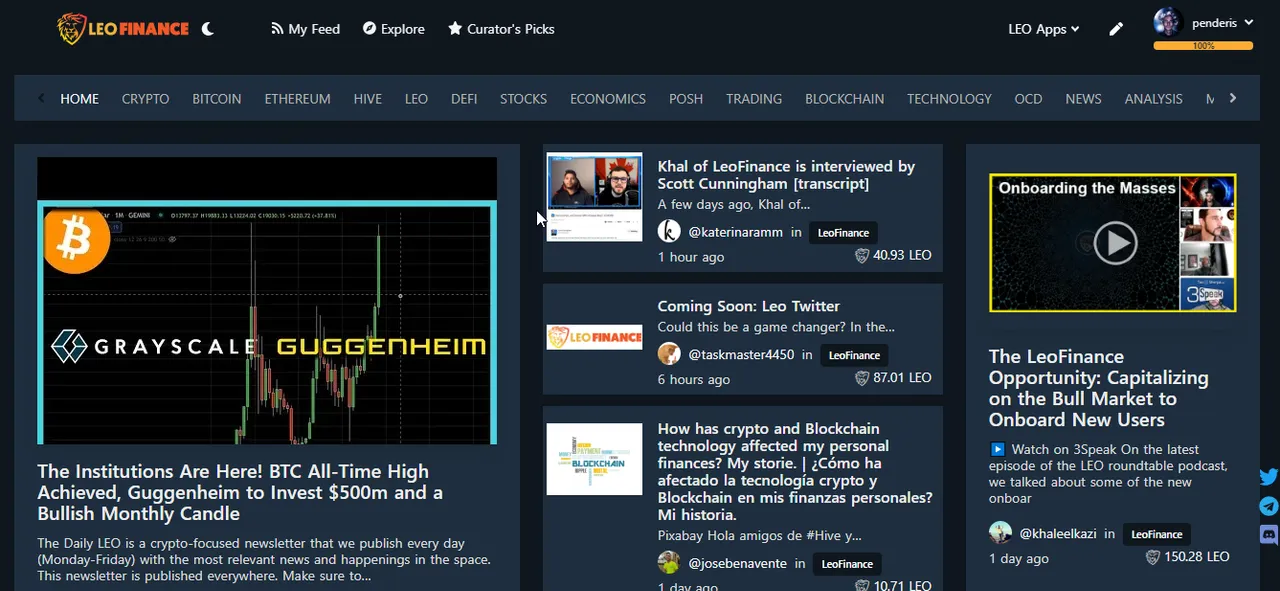Select the STOCKS tab
1280x591 pixels.
[524, 99]
